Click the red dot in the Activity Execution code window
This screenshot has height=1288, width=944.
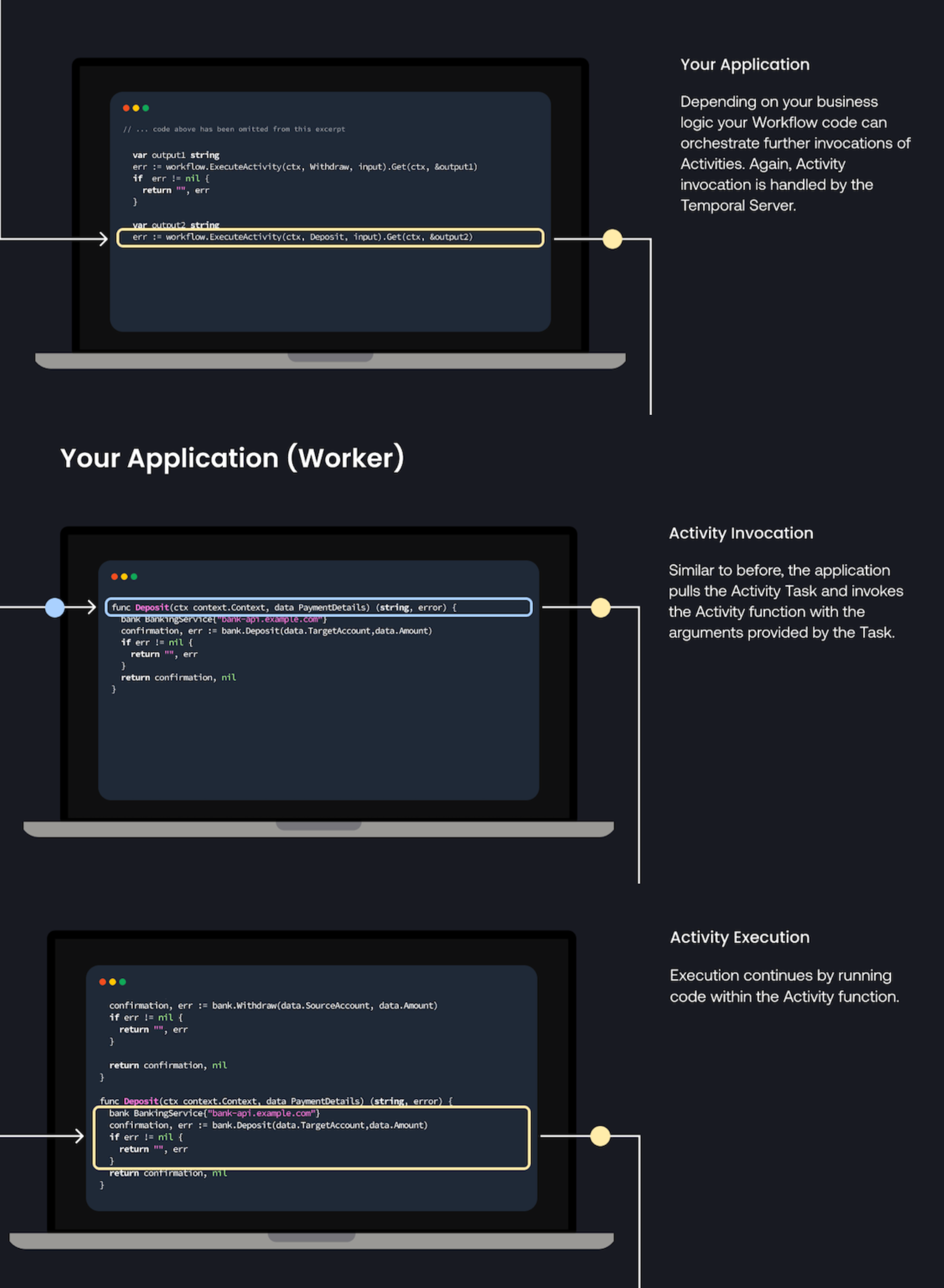(102, 982)
